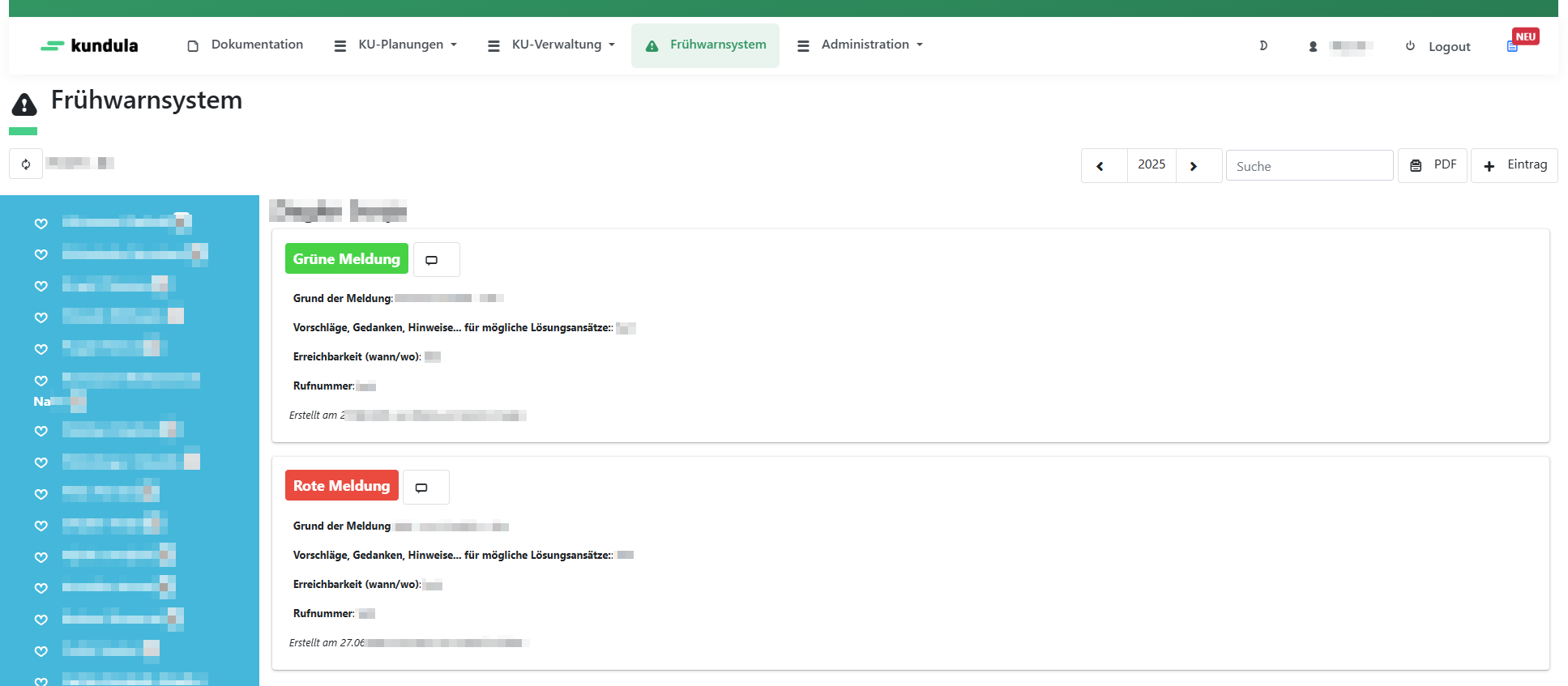
Task: Export list via PDF button
Action: 1432,165
